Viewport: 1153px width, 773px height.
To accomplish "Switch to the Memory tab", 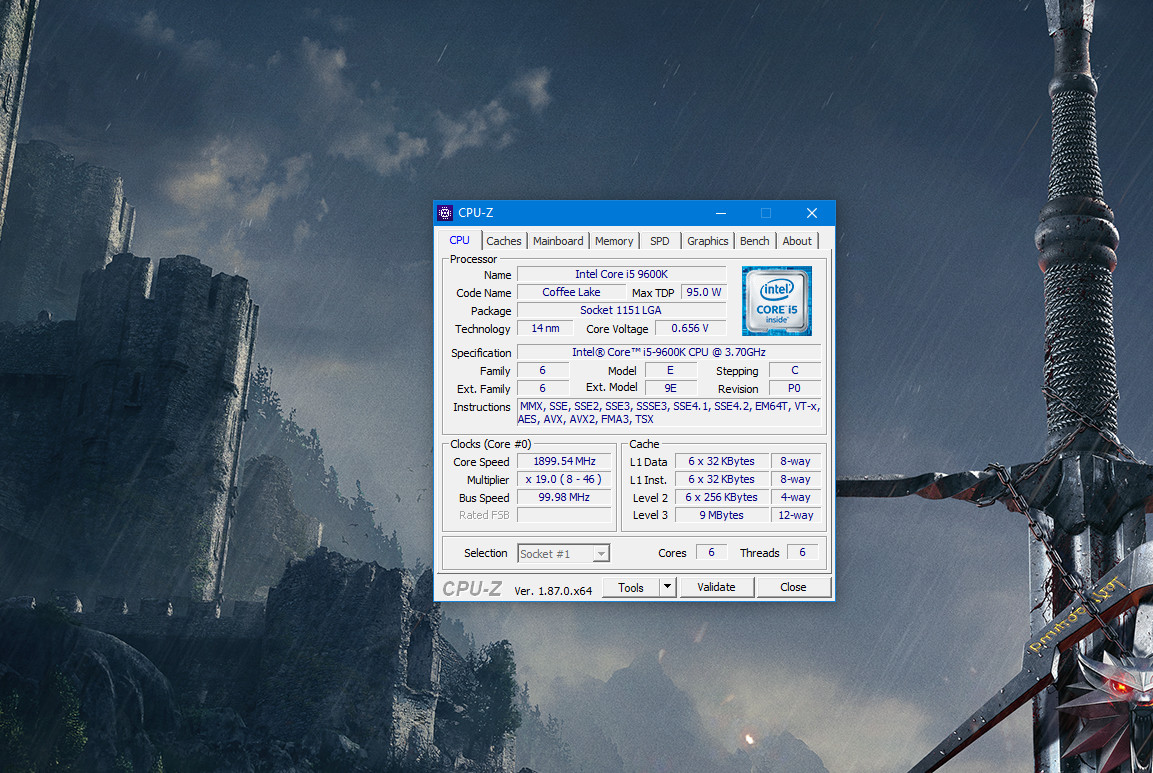I will 614,241.
